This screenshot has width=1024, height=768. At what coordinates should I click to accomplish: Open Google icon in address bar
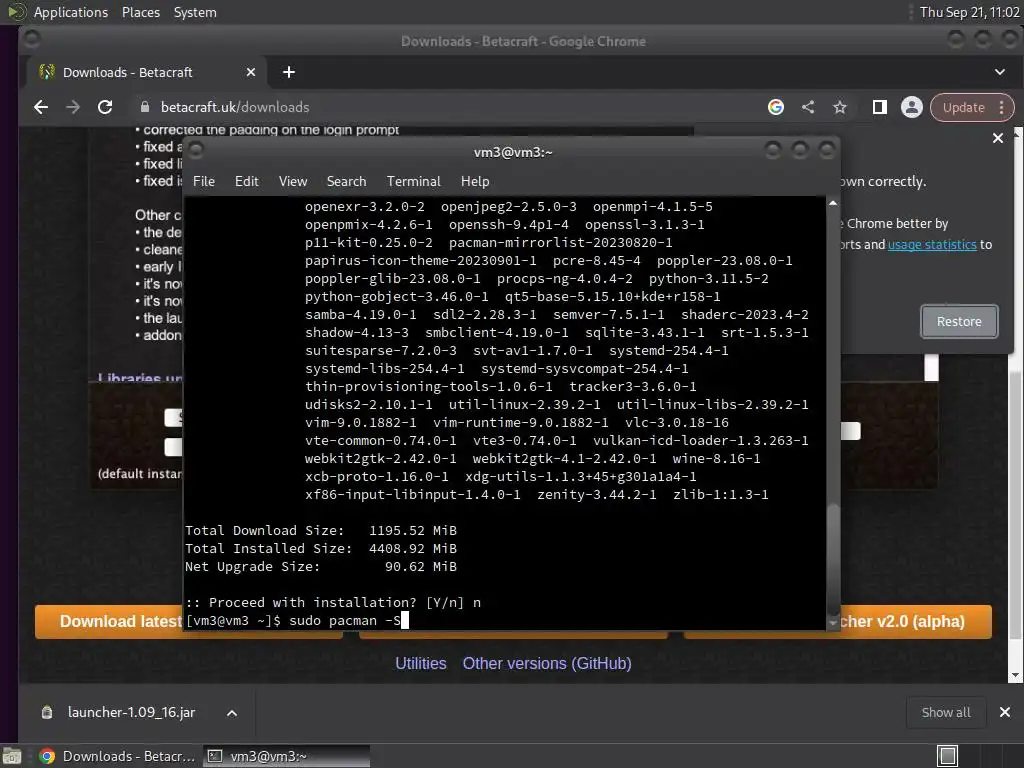tap(775, 107)
